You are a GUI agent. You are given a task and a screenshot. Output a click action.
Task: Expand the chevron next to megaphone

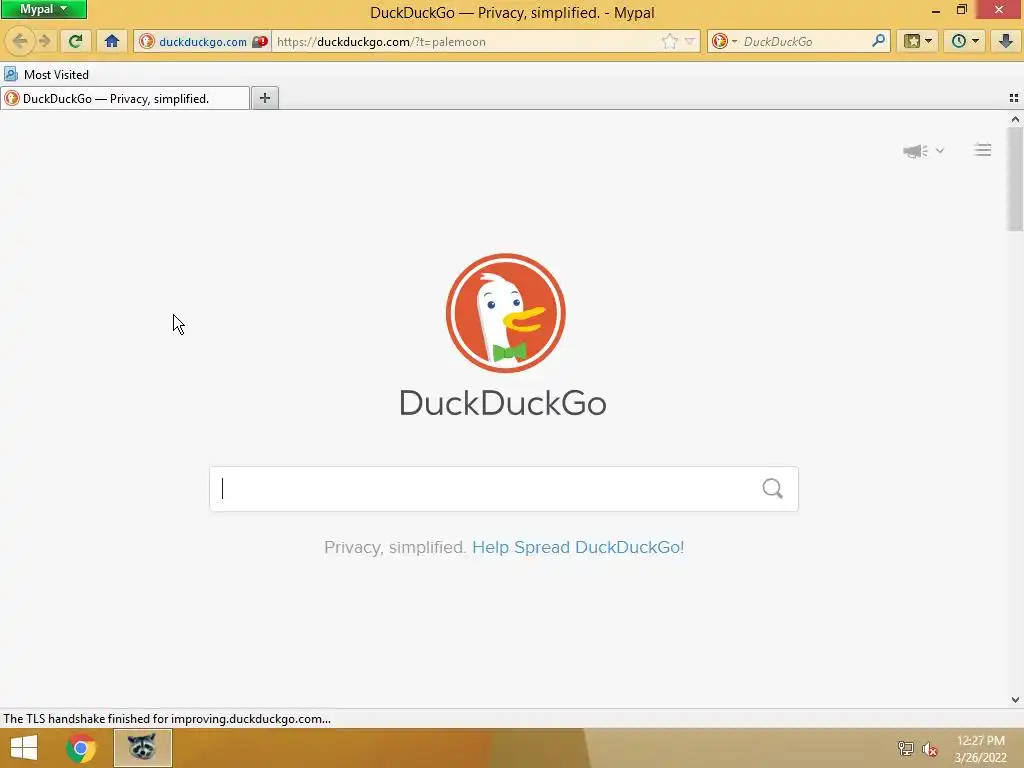click(940, 151)
